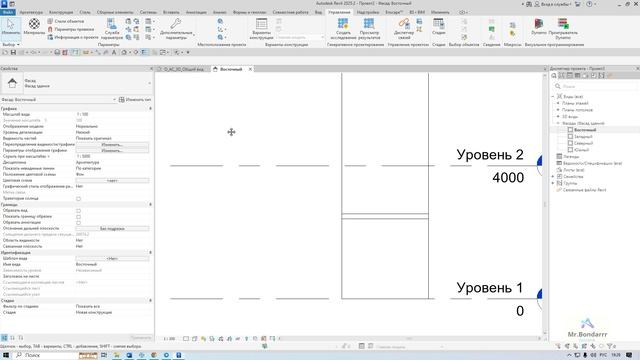This screenshot has width=640, height=360.
Task: Expand Семейства node in Project Browser
Action: point(553,176)
